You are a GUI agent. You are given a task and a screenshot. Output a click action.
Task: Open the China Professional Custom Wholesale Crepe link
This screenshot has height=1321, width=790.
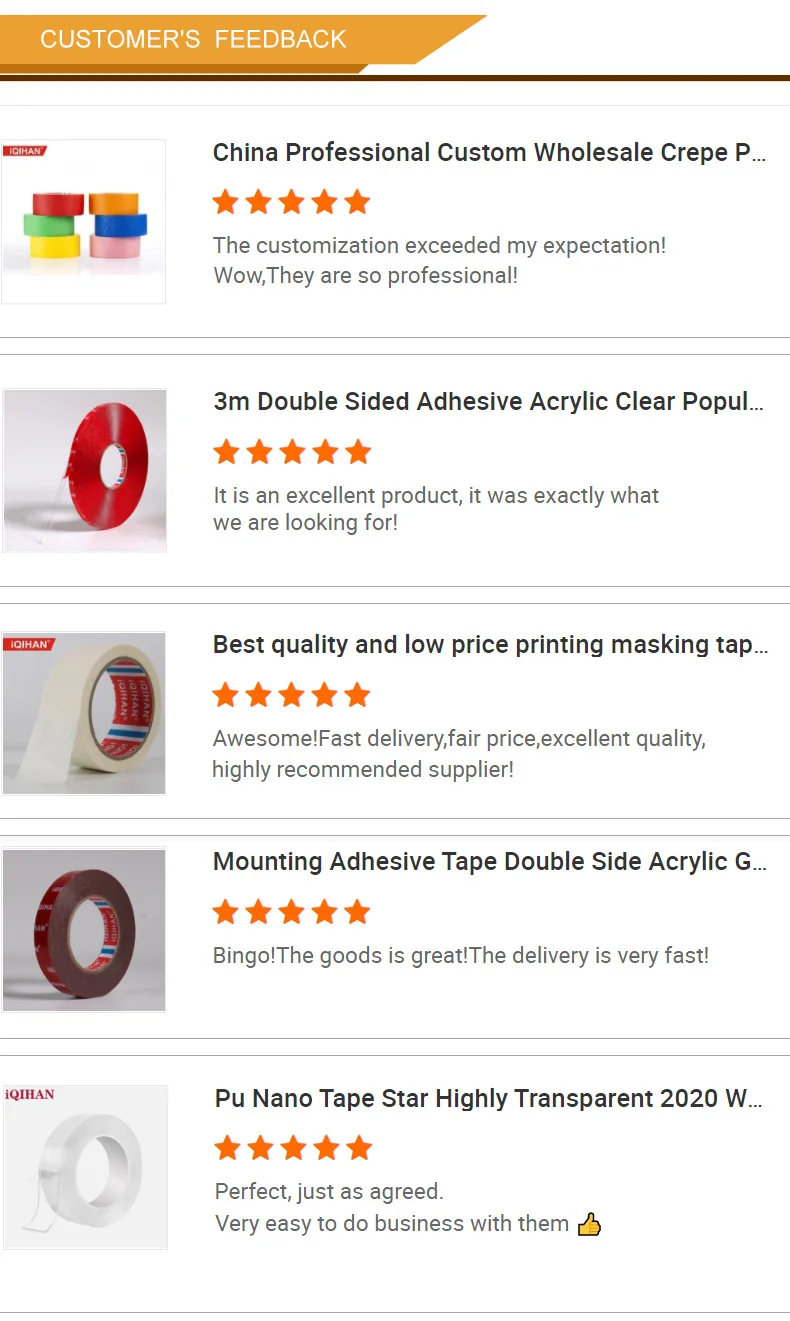click(x=489, y=153)
